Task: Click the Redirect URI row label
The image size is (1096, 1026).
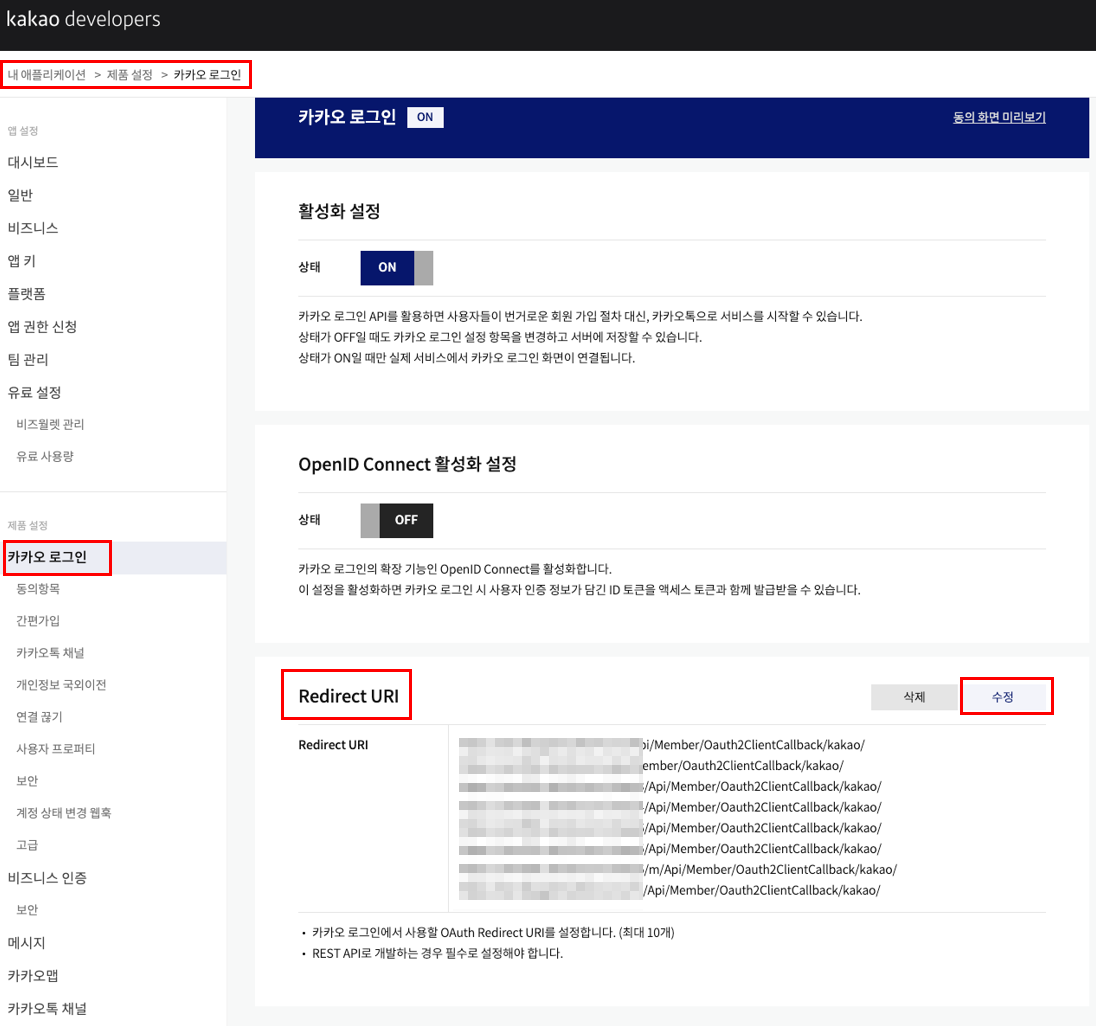Action: (333, 745)
